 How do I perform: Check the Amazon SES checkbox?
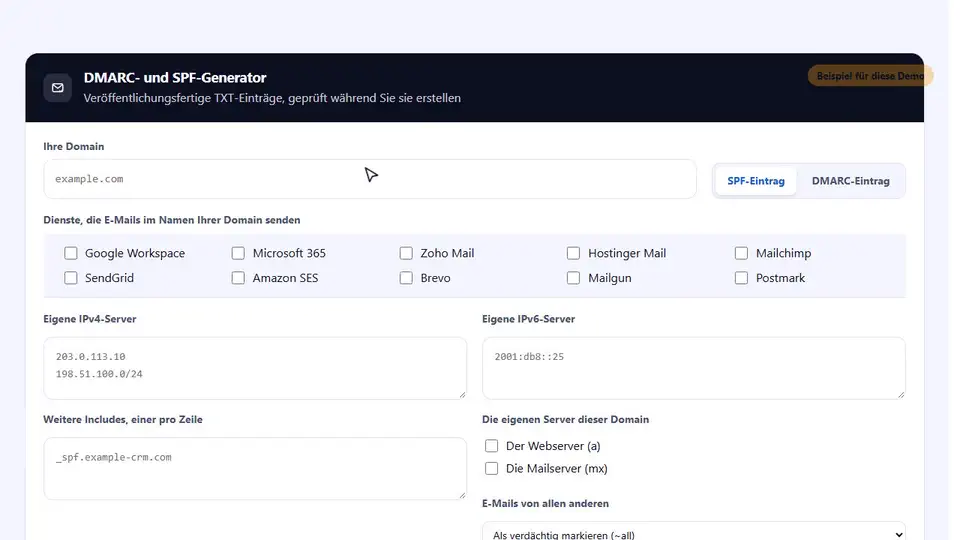238,278
